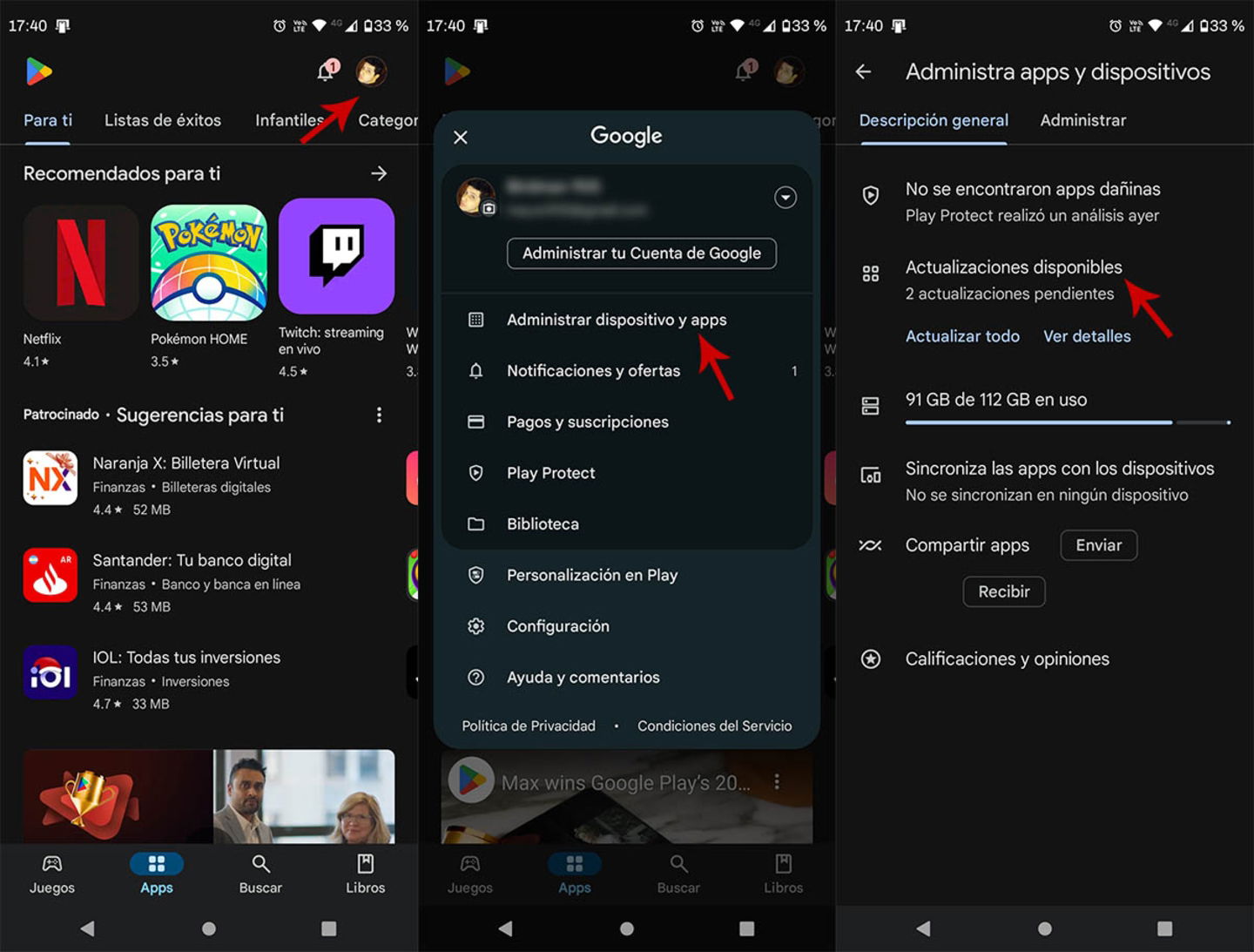1254x952 pixels.
Task: Select Listas de éxitos tab
Action: (x=163, y=120)
